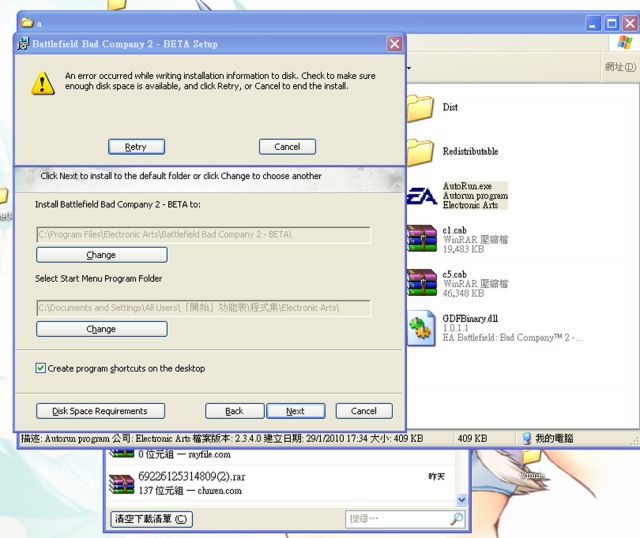Select the c1.cab archive file

click(421, 238)
